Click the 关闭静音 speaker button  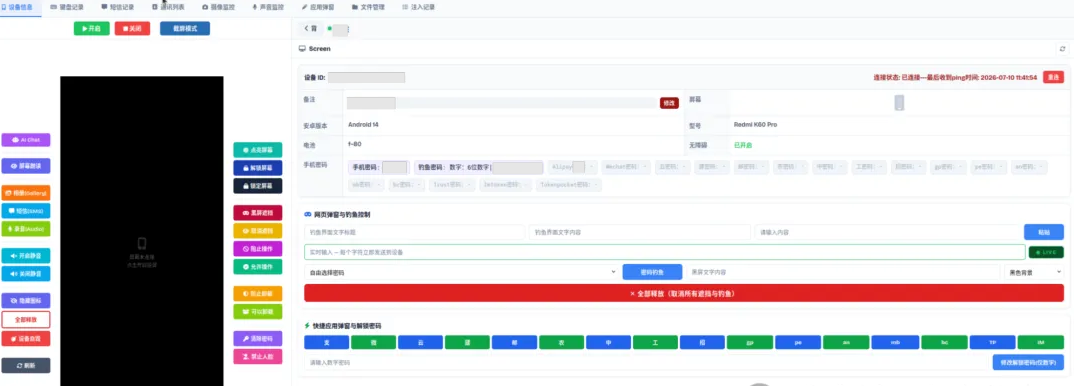pos(26,273)
